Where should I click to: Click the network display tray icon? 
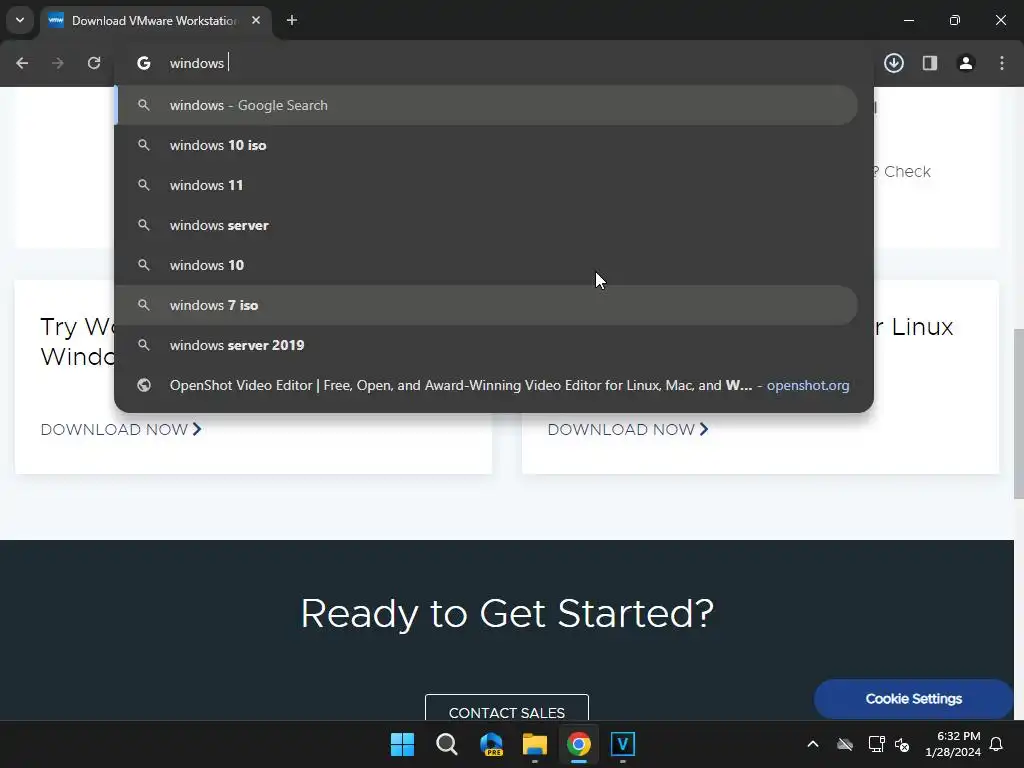click(876, 744)
